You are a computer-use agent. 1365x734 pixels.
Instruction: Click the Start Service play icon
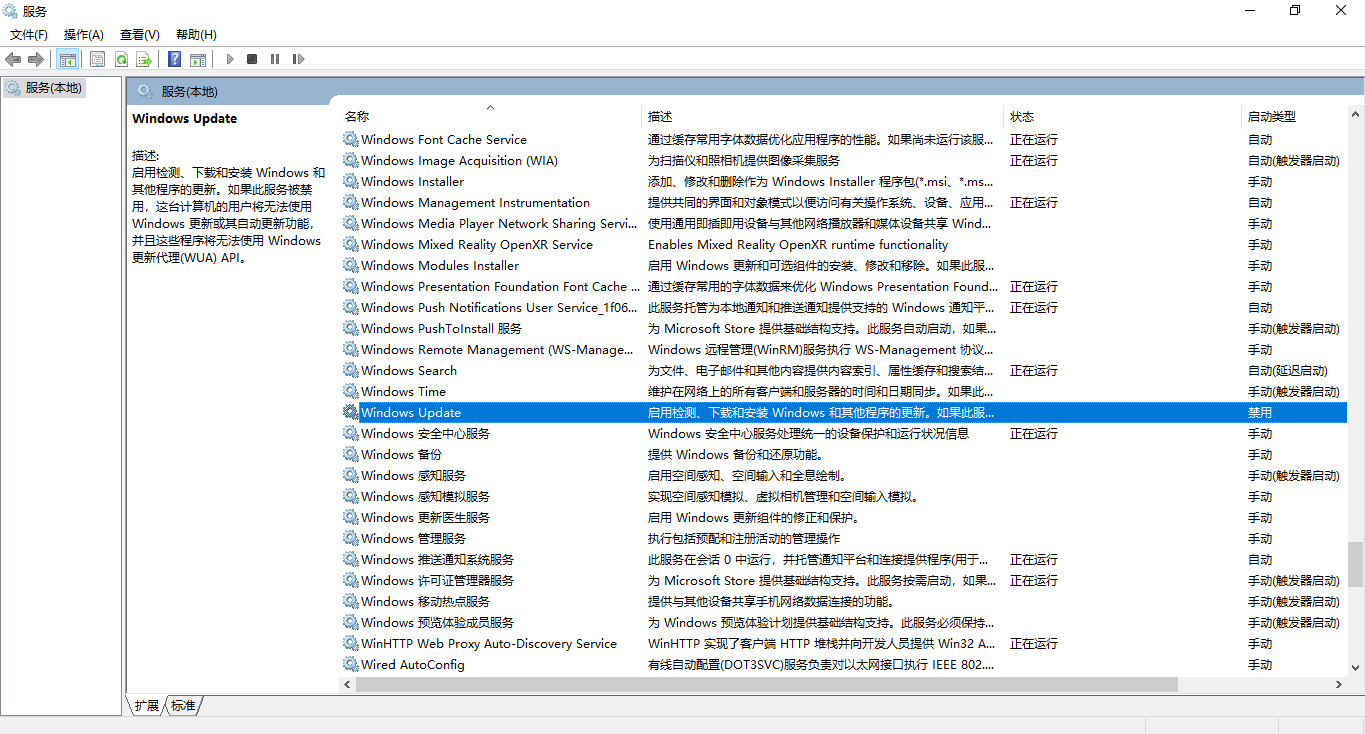(x=229, y=59)
